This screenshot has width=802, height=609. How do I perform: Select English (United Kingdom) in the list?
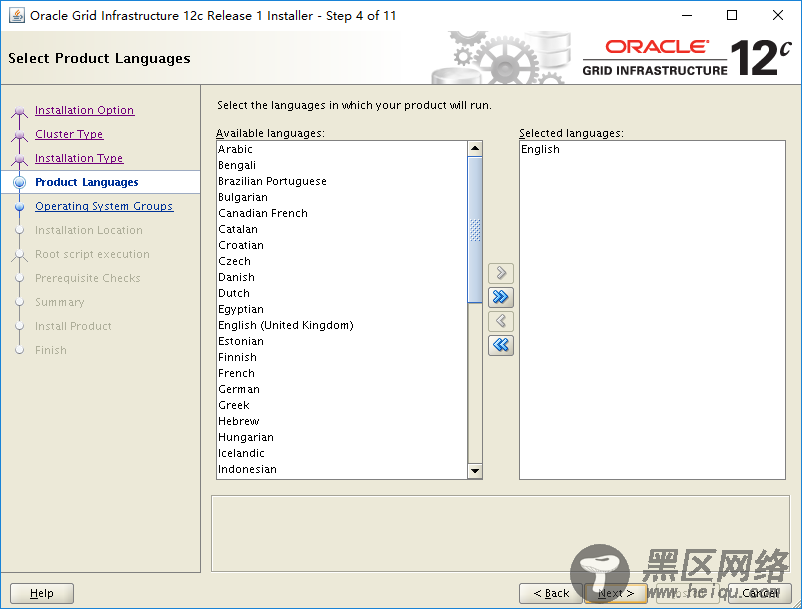342,325
